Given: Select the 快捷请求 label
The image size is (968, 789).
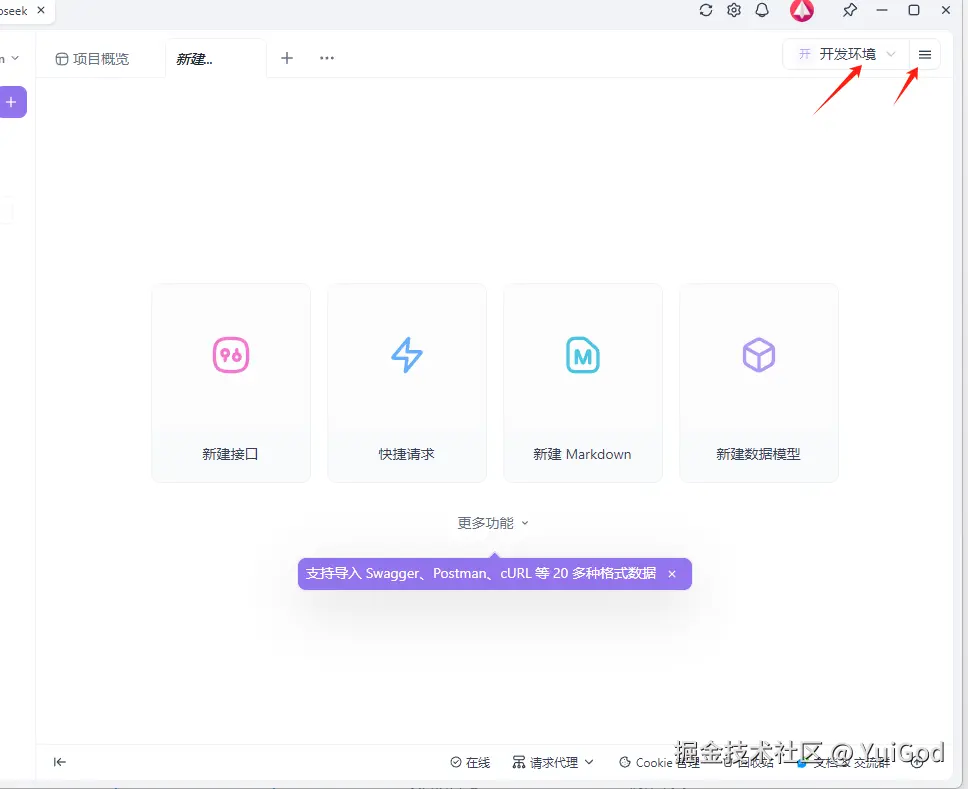Looking at the screenshot, I should point(407,454).
